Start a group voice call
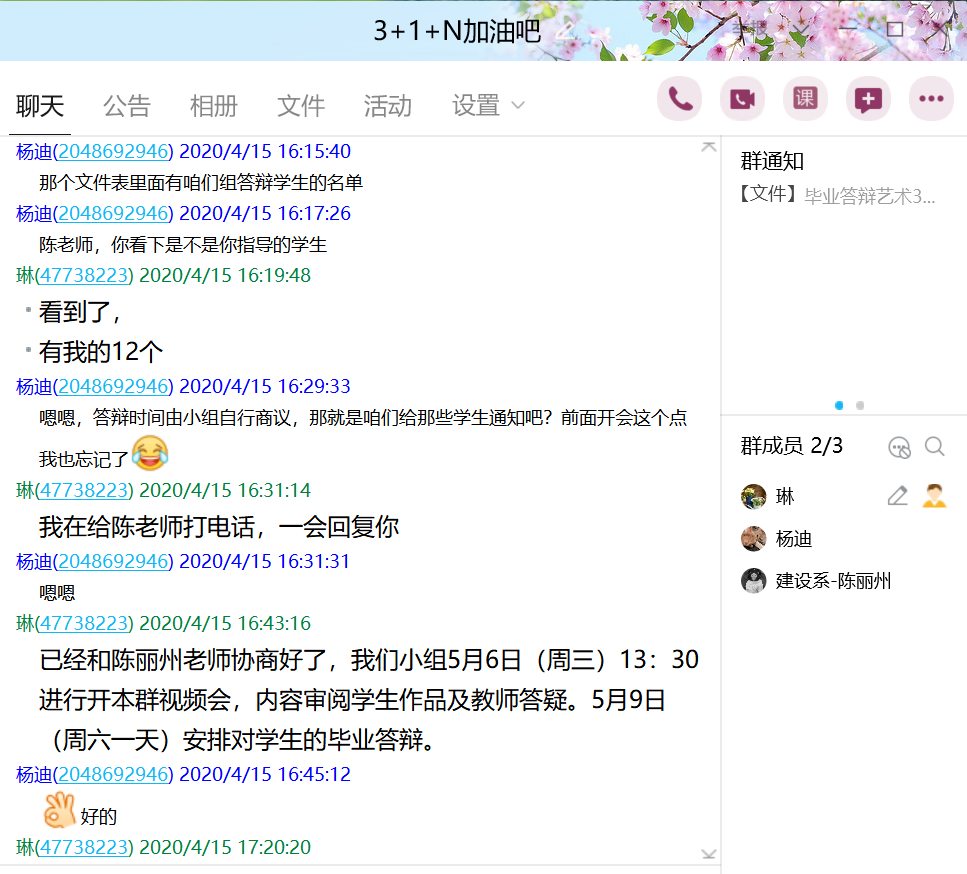Screen dimensions: 967x874 click(680, 99)
